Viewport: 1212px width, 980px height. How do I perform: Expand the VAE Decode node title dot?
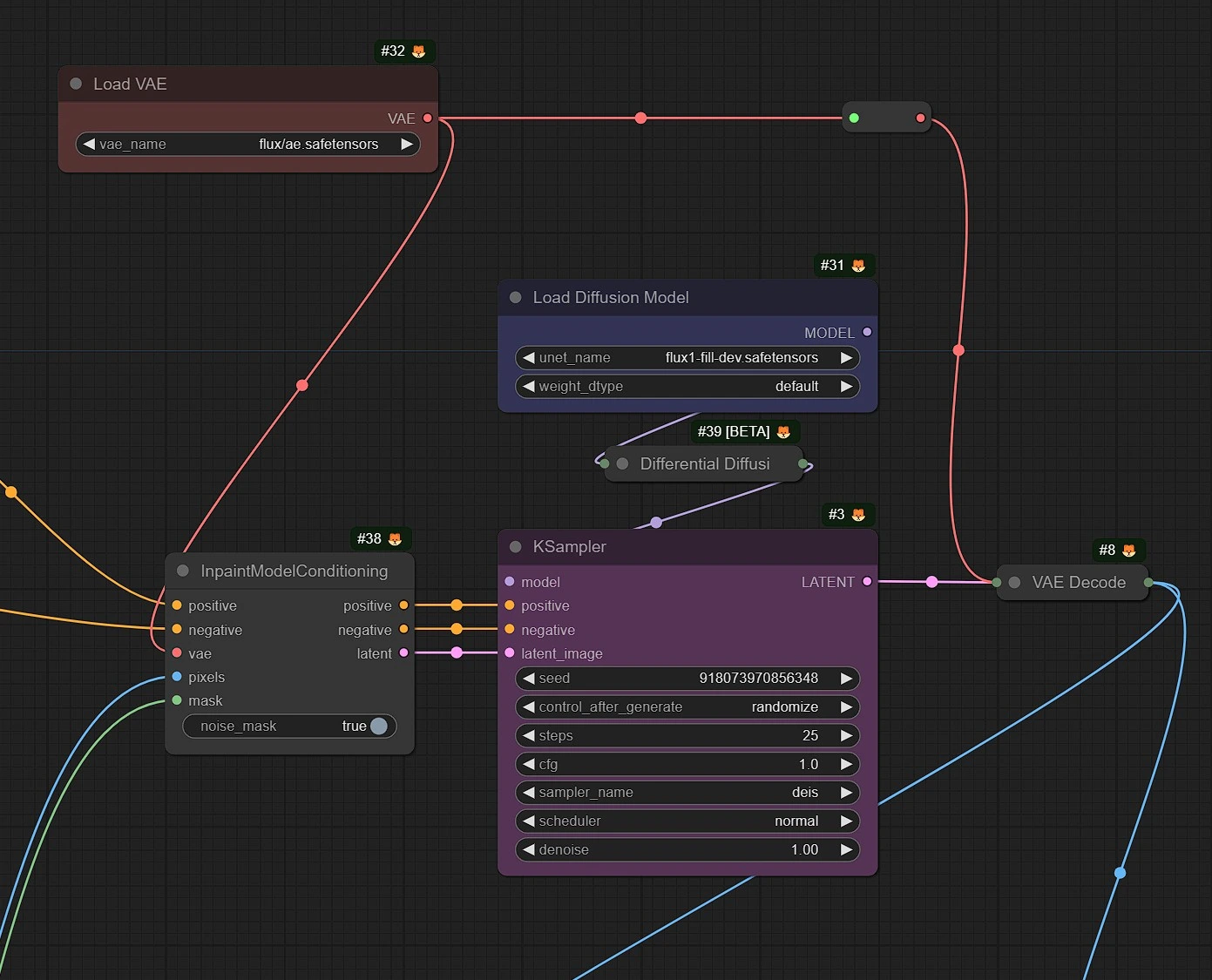click(1014, 582)
